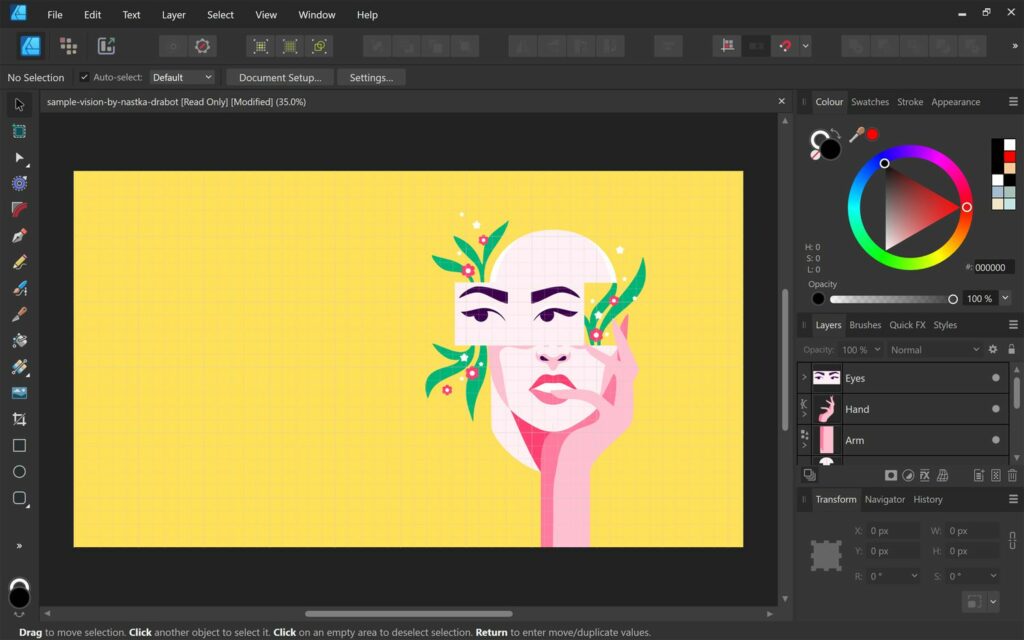Screen dimensions: 1024x640
Task: Open Layer Effects from the Layers panel
Action: pyautogui.click(x=925, y=475)
